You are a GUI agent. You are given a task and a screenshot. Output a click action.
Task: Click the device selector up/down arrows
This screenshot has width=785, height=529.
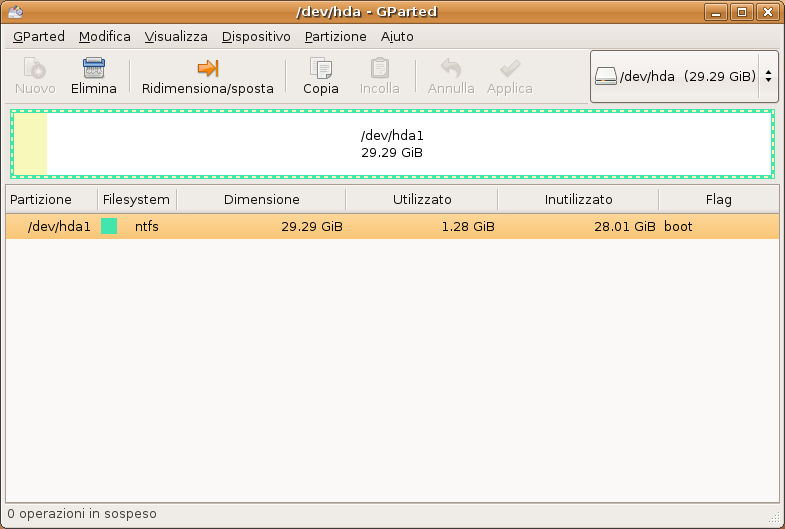[x=768, y=76]
